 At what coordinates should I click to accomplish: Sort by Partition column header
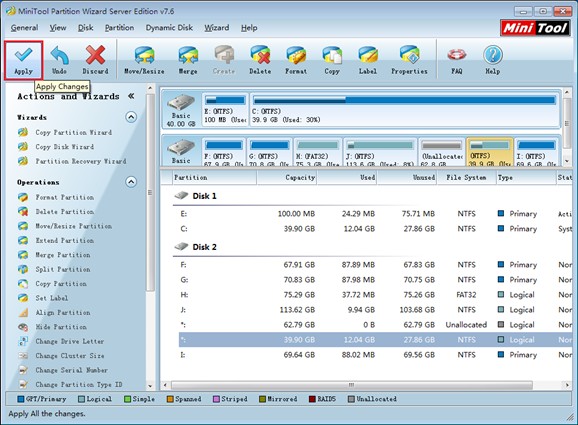214,178
